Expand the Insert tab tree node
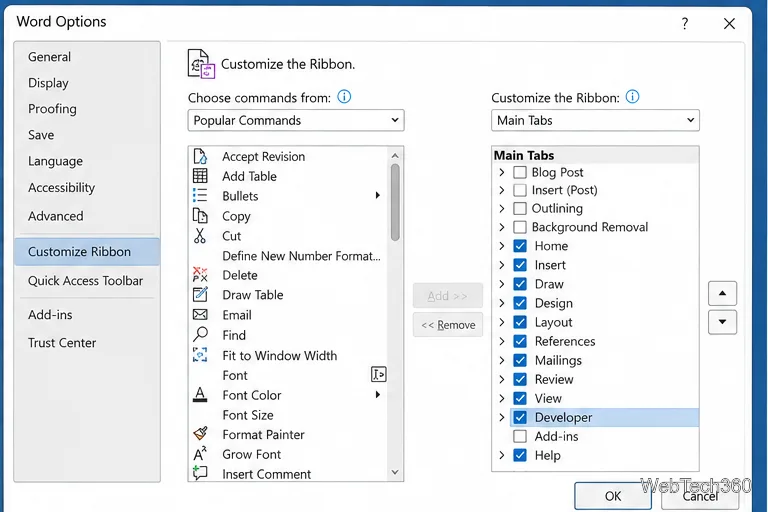The height and width of the screenshot is (512, 768). pyautogui.click(x=502, y=265)
